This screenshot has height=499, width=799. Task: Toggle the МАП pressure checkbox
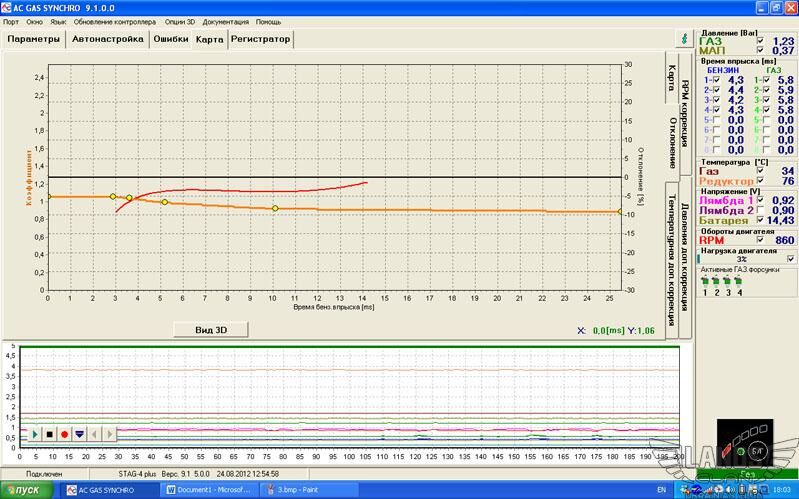pyautogui.click(x=760, y=50)
